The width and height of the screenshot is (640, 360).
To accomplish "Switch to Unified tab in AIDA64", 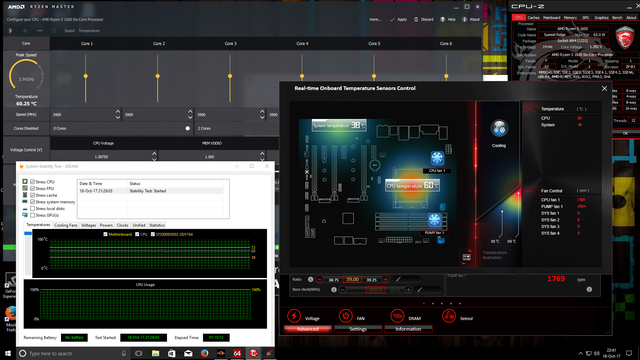I will (x=139, y=225).
